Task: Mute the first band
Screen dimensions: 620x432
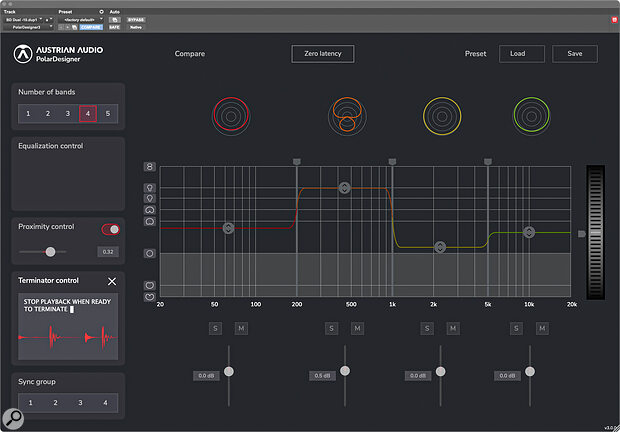Action: click(x=241, y=328)
